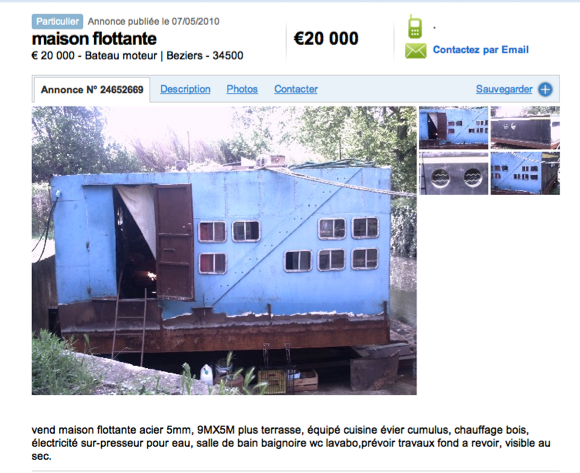The image size is (580, 473).
Task: Click the green envelope email icon
Action: (415, 51)
